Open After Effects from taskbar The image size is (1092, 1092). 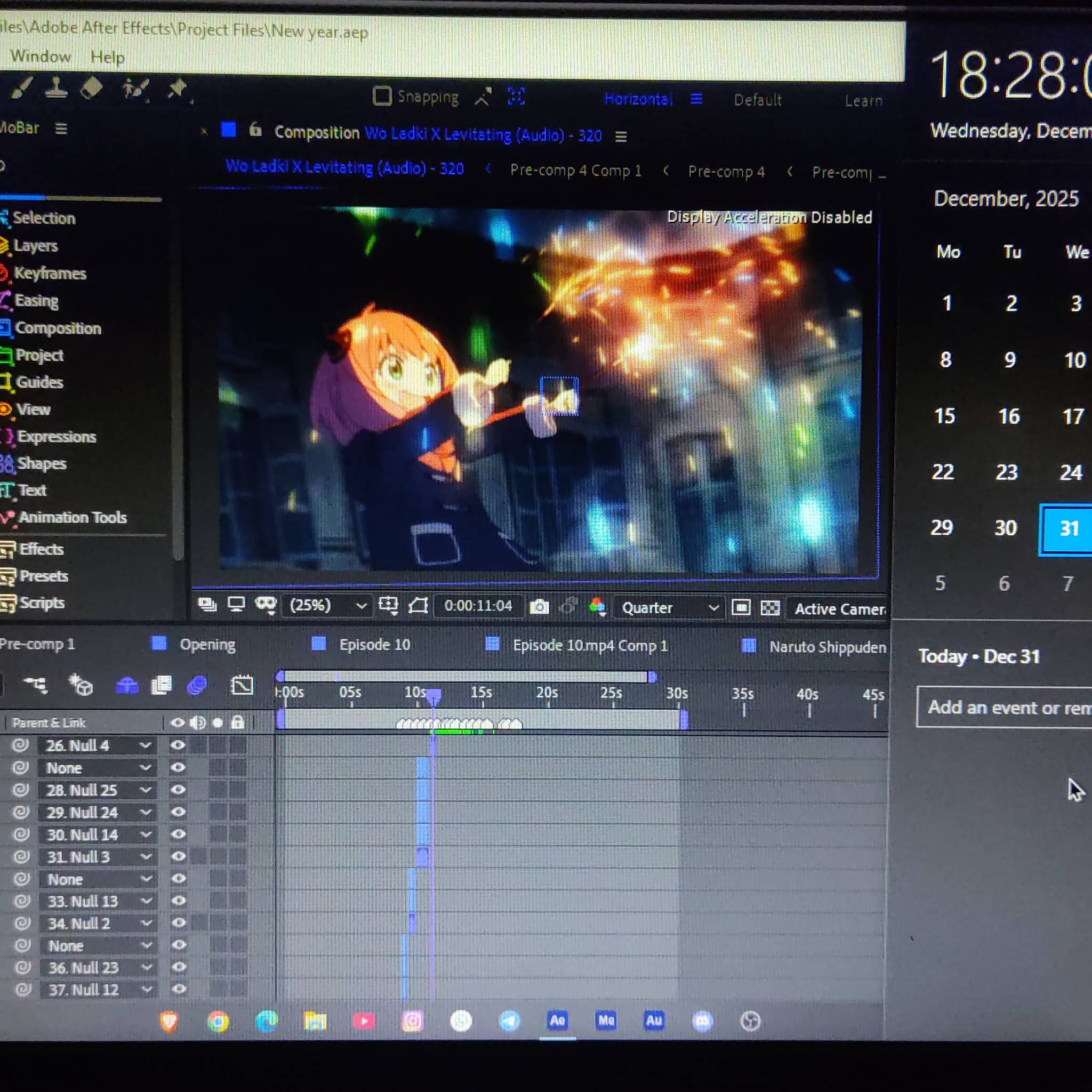[557, 1020]
